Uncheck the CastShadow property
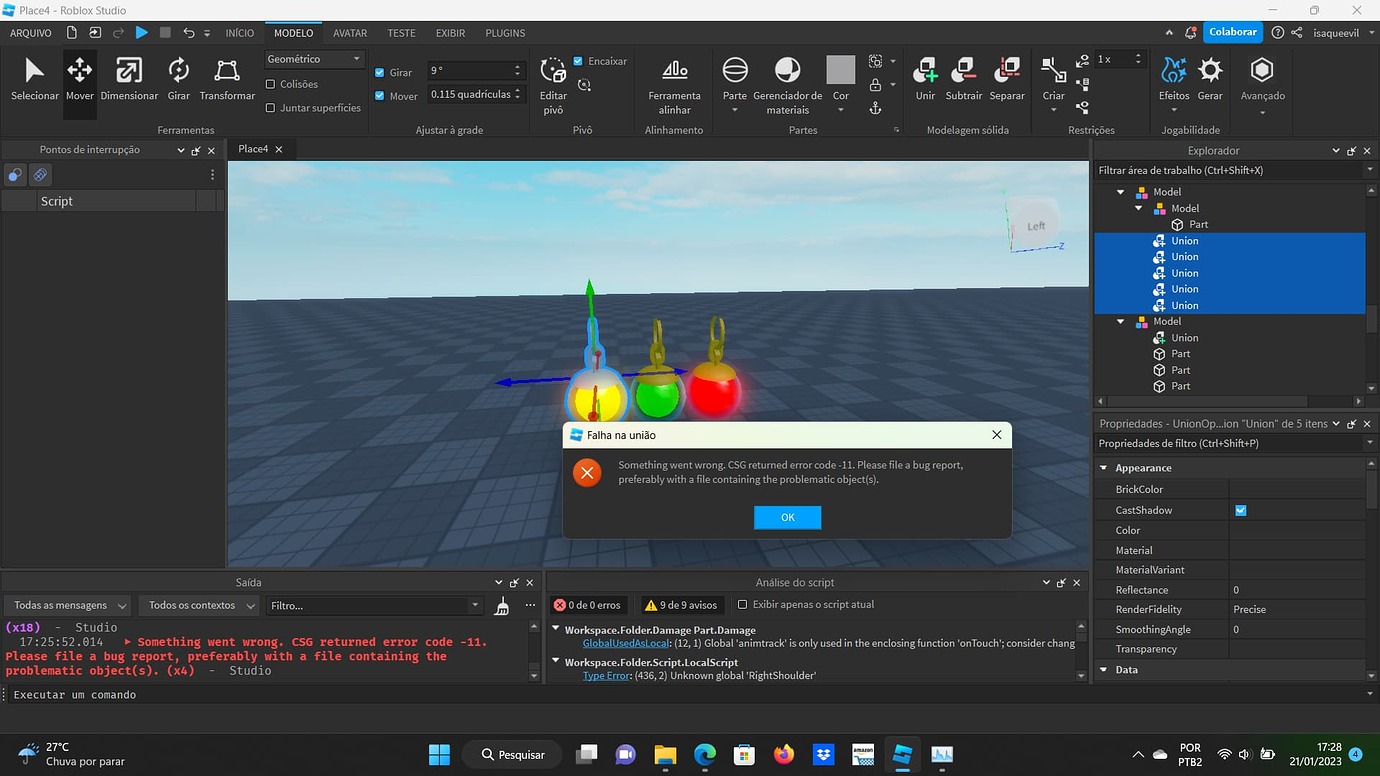This screenshot has width=1380, height=776. click(1241, 510)
